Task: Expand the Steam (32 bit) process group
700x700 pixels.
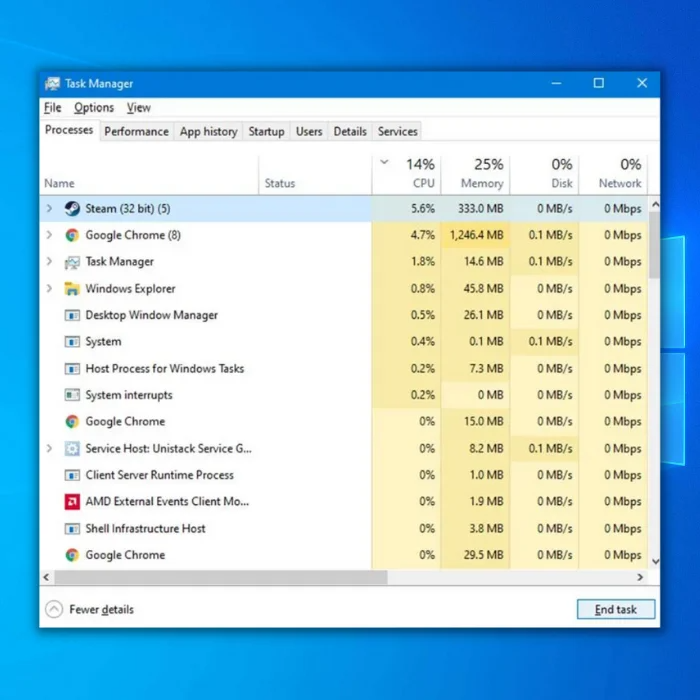Action: tap(49, 208)
